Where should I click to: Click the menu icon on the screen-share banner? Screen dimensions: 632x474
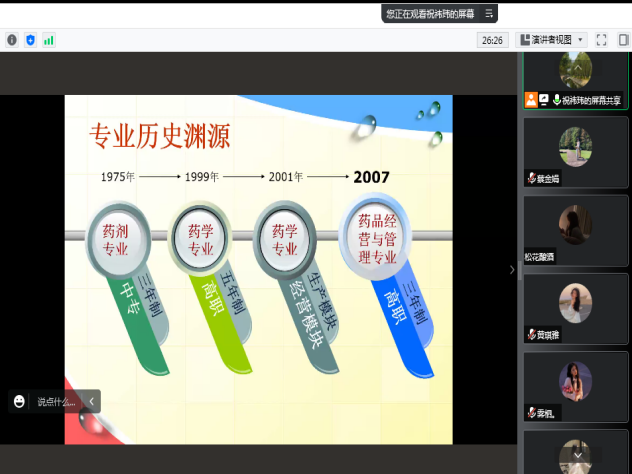(489, 13)
